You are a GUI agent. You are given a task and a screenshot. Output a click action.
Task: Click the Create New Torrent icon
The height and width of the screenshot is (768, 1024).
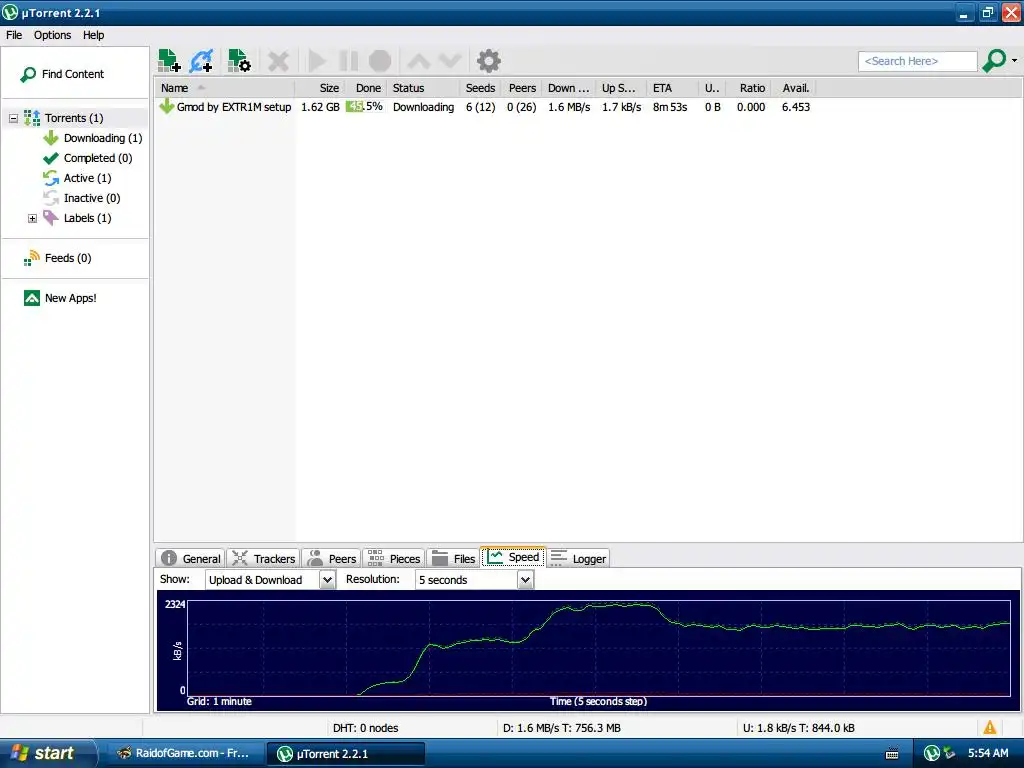[239, 61]
